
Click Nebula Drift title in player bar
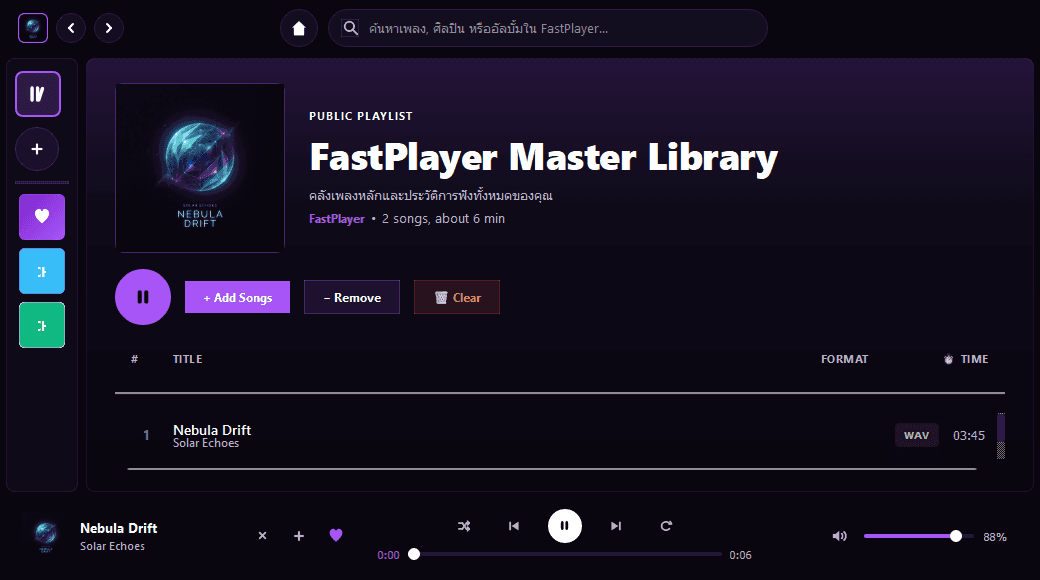coord(119,528)
